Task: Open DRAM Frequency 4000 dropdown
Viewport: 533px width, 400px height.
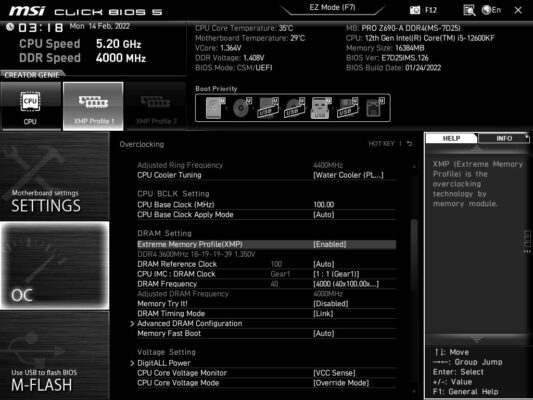Action: click(346, 284)
